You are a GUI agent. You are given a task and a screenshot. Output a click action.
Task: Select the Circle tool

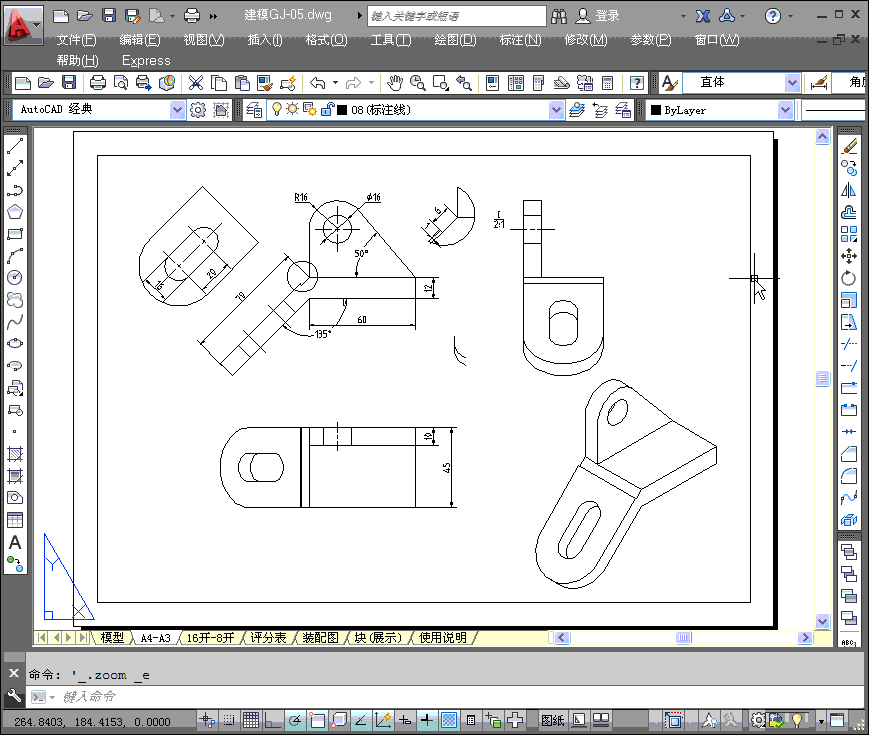click(x=15, y=278)
